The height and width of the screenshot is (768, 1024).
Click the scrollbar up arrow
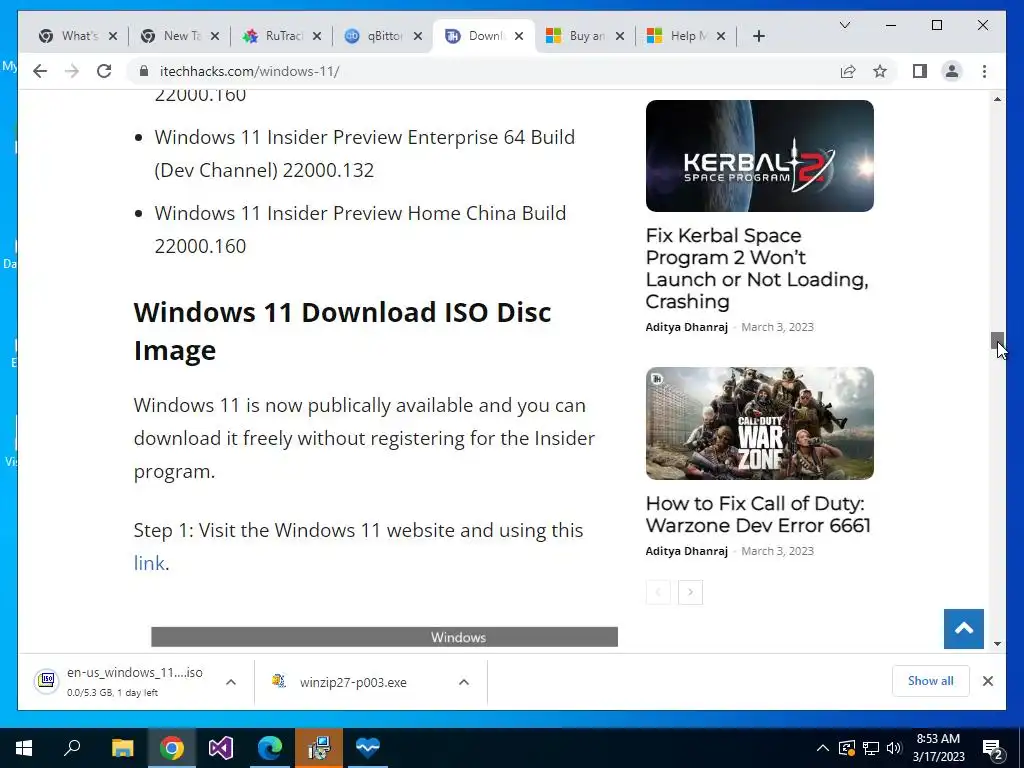tap(997, 99)
